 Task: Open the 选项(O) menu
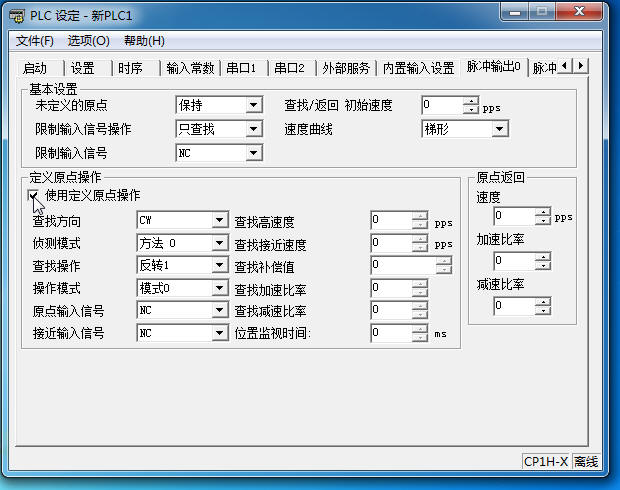point(88,41)
